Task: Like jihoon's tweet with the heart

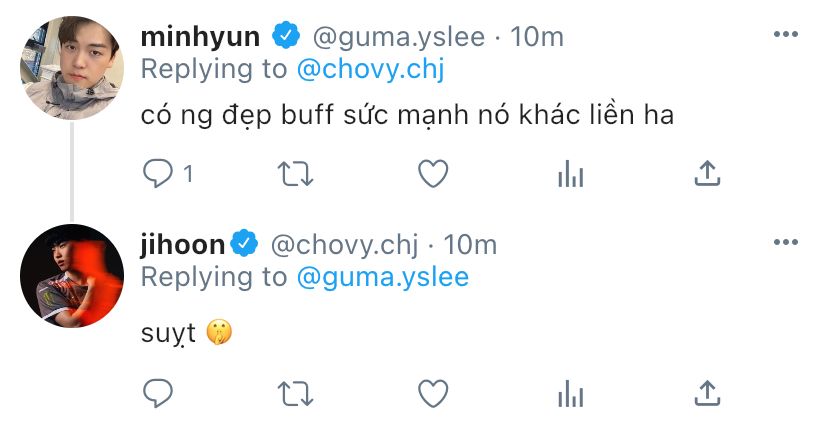Action: (433, 393)
